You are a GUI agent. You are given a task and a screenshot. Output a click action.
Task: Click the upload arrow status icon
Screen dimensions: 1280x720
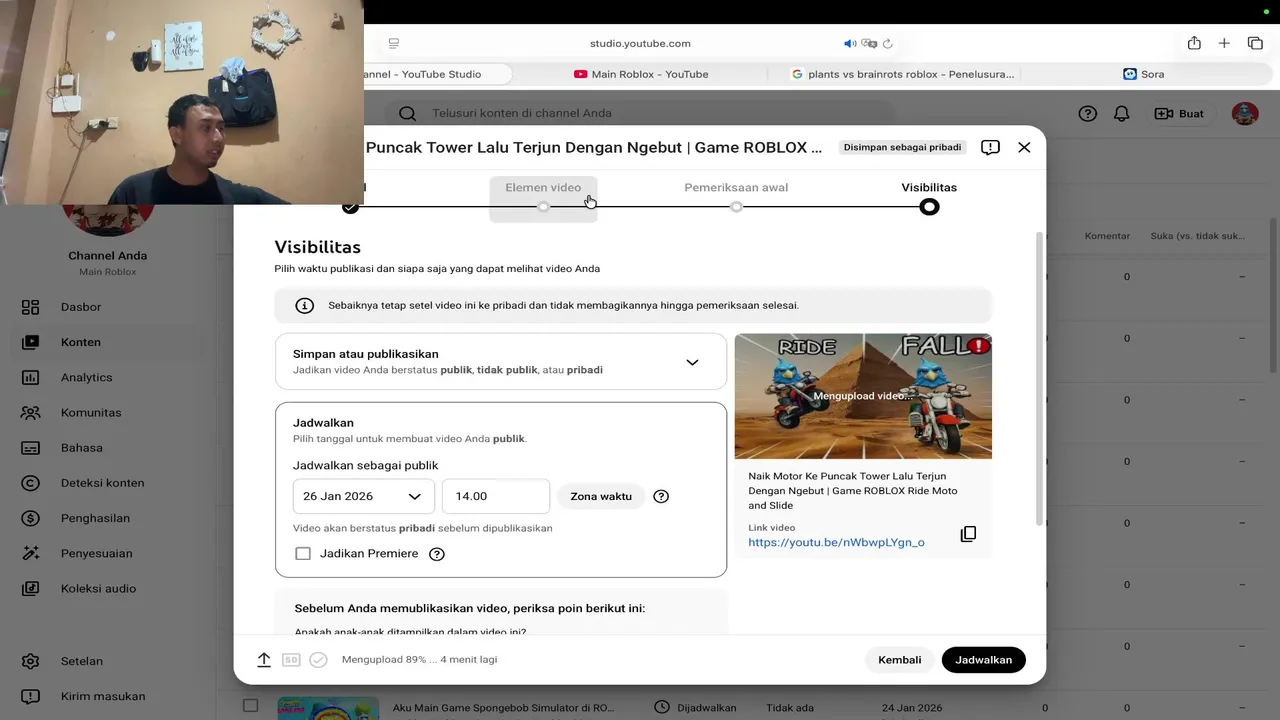click(x=264, y=660)
